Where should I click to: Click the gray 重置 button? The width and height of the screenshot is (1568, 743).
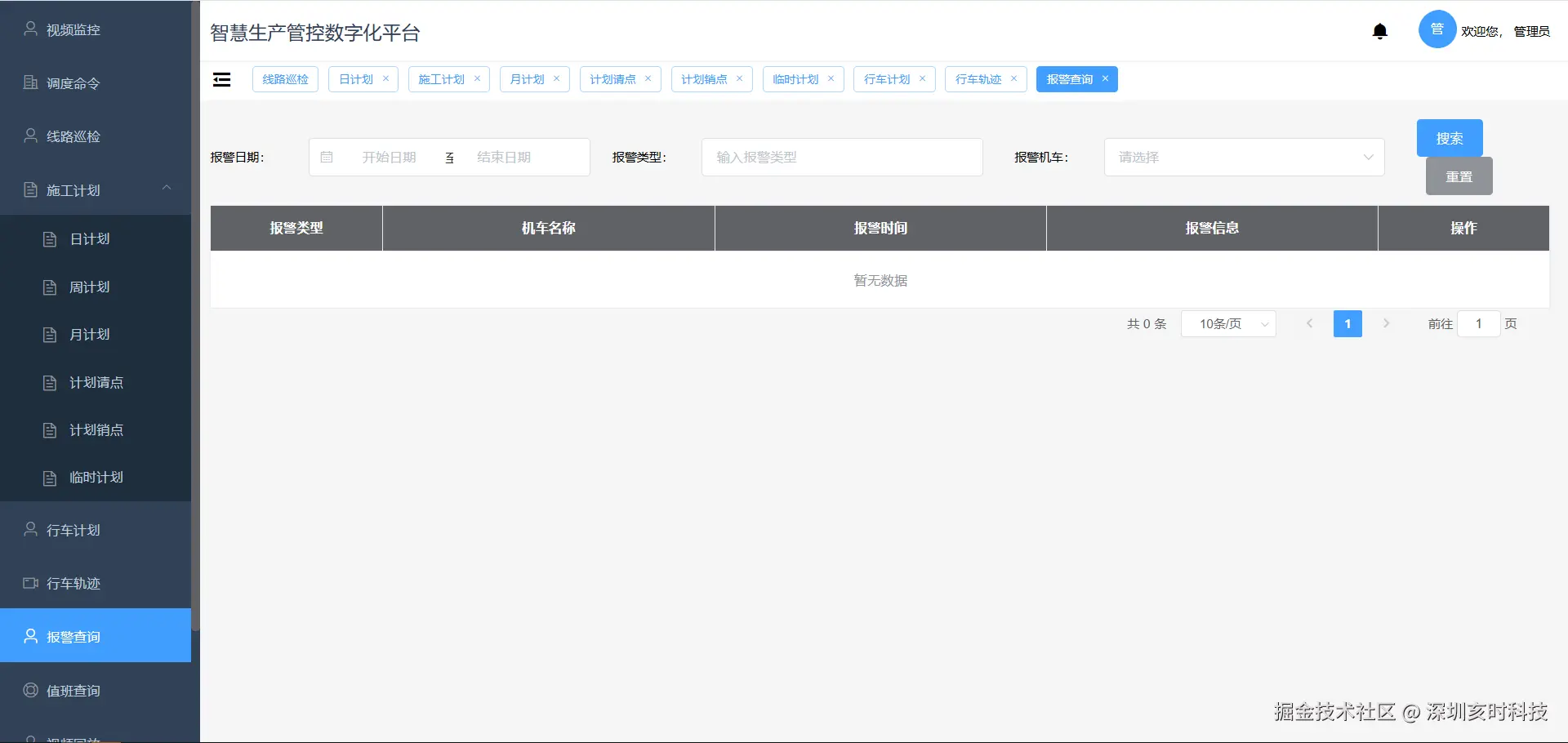pyautogui.click(x=1459, y=176)
